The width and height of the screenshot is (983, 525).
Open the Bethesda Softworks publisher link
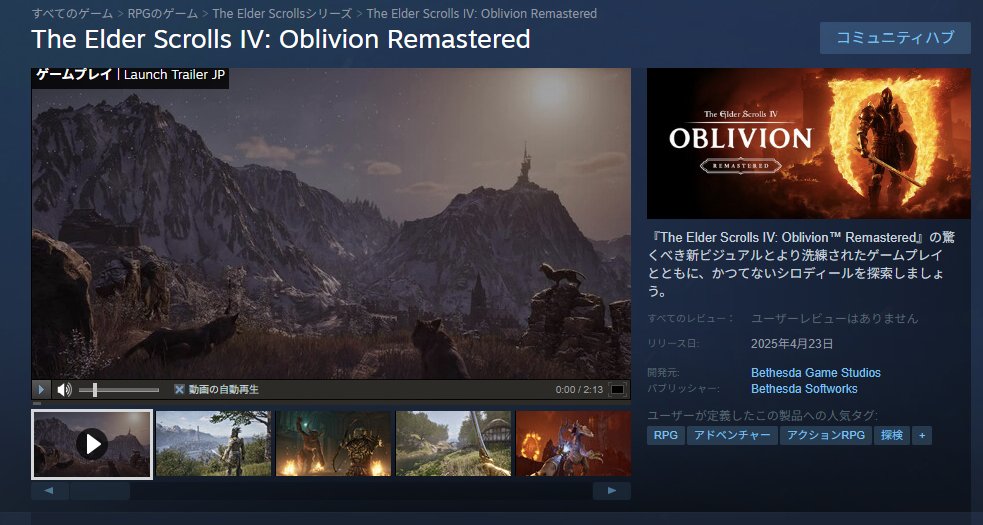pyautogui.click(x=804, y=389)
